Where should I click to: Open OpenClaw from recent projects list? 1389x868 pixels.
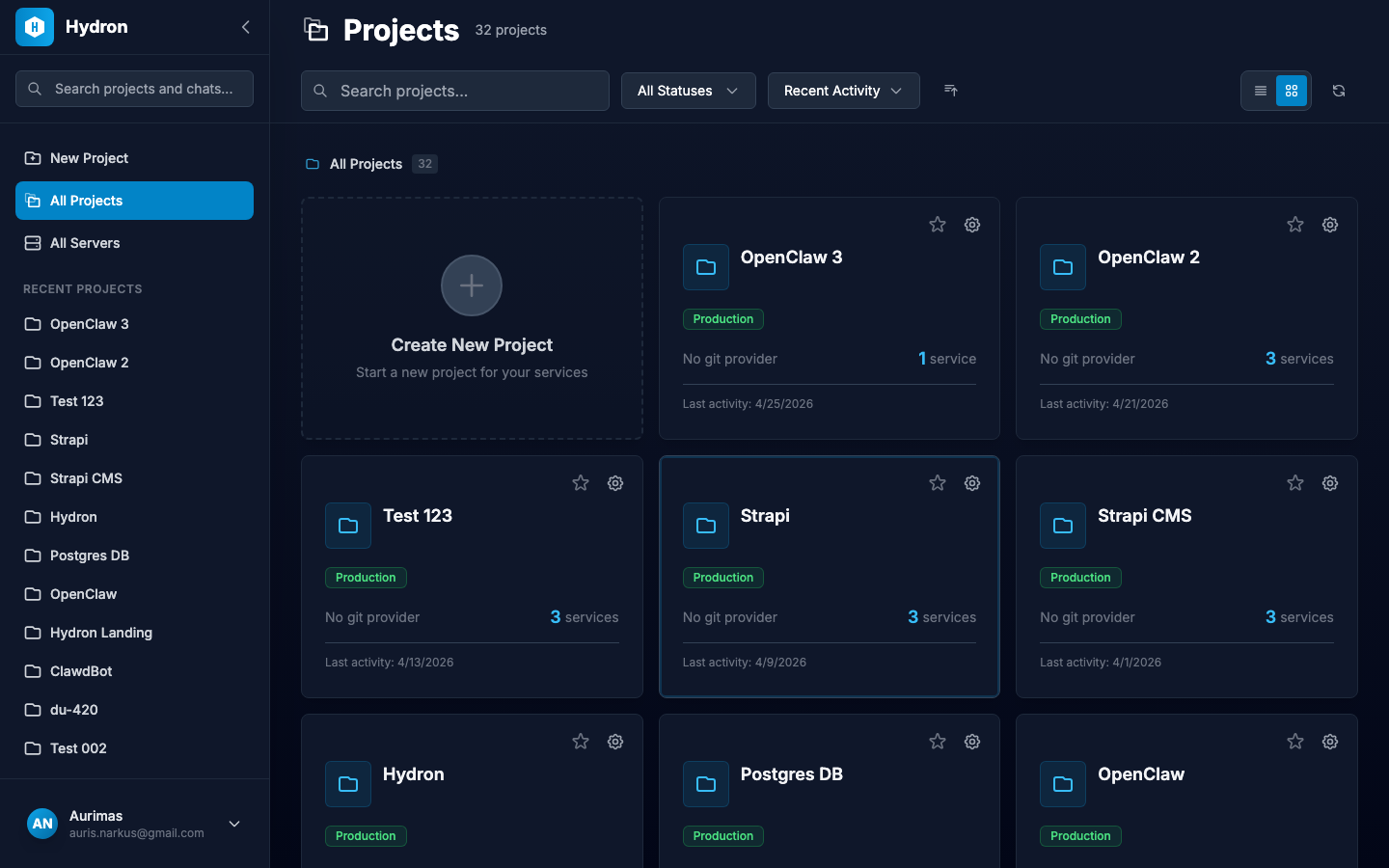click(x=134, y=594)
